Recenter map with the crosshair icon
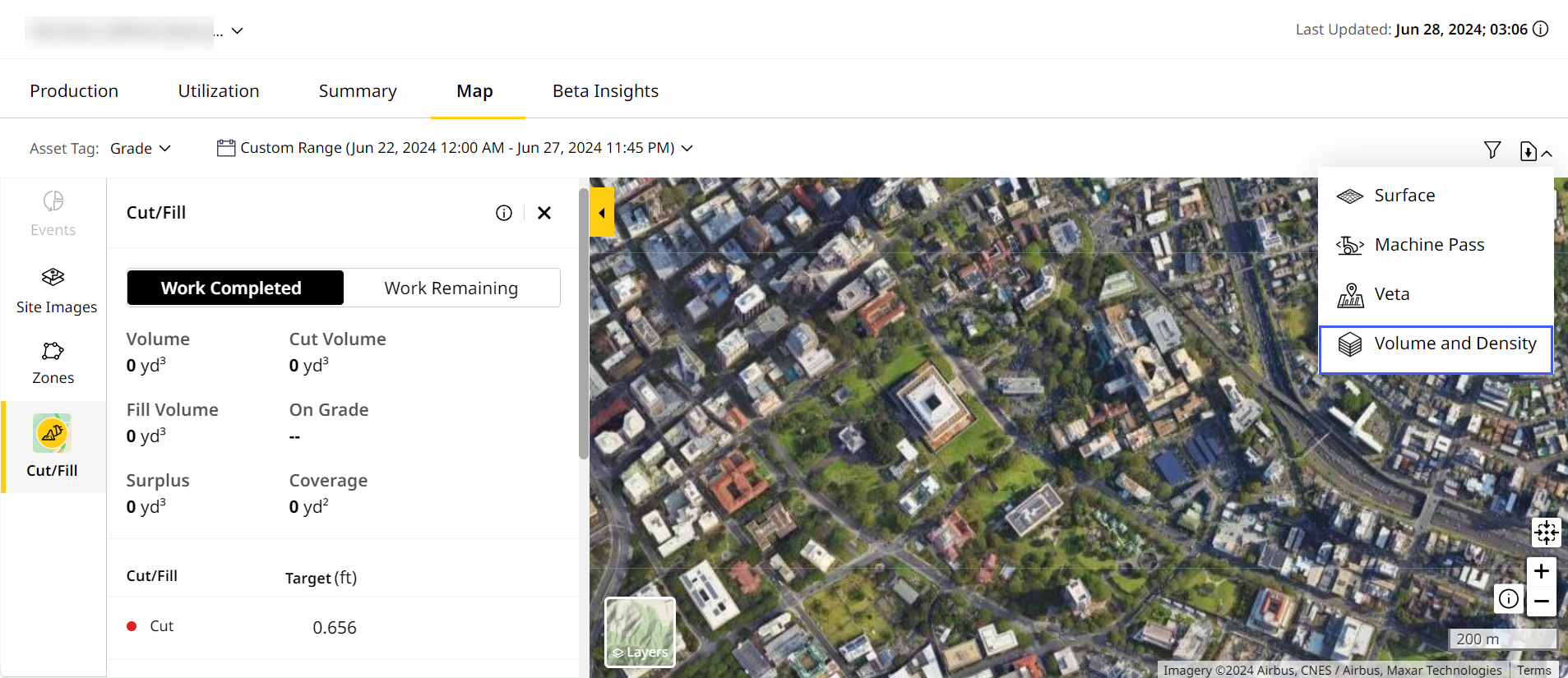Viewport: 1568px width, 678px height. click(x=1546, y=533)
